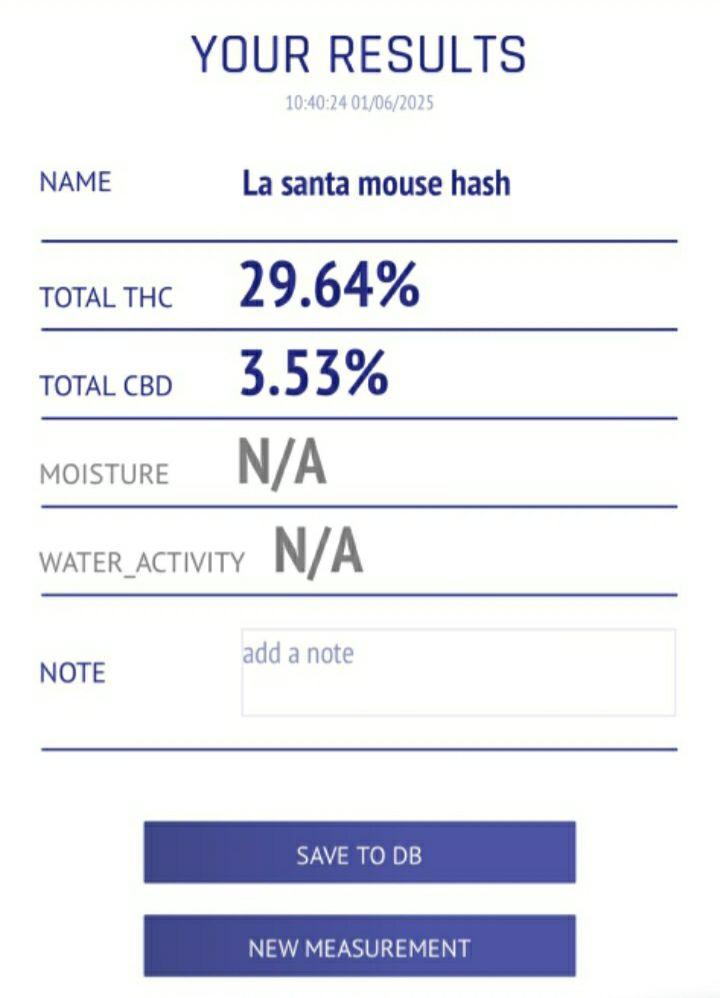Click the WATER_ACTIVITY label

[141, 562]
